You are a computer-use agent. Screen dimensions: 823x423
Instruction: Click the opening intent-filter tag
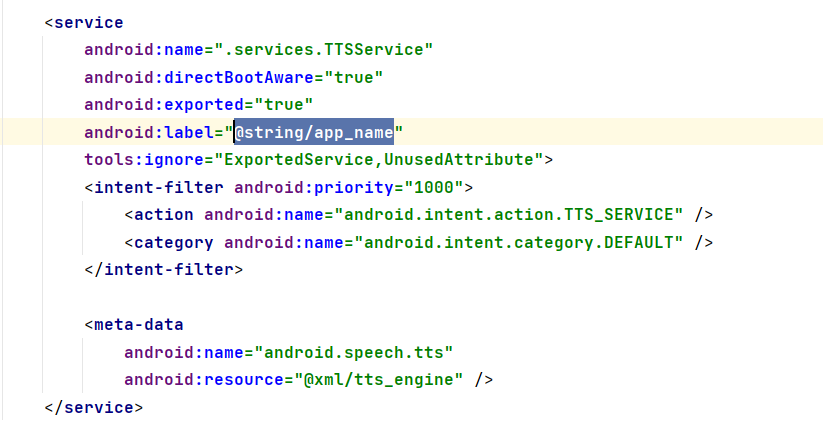tap(154, 187)
